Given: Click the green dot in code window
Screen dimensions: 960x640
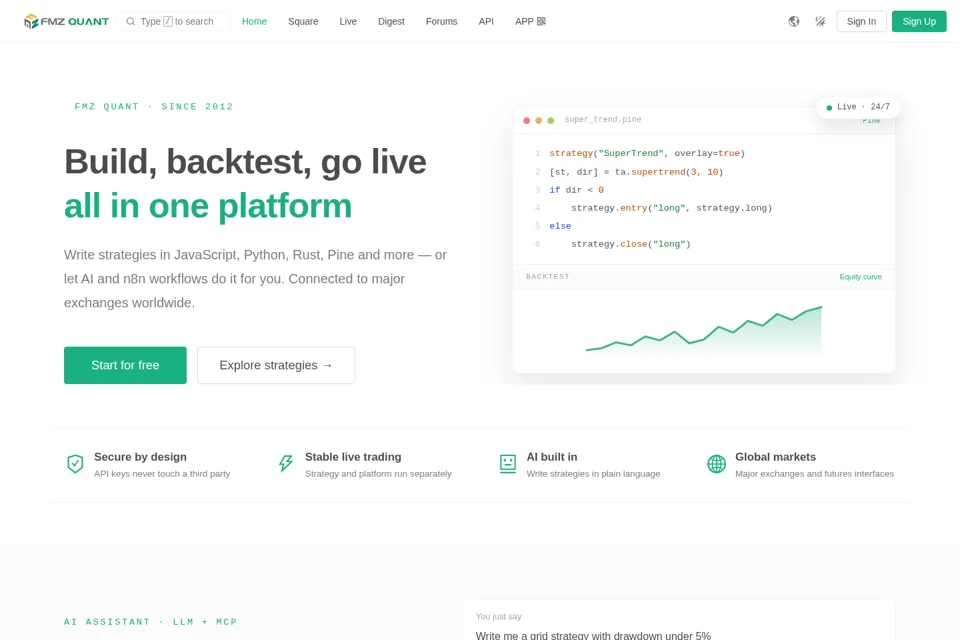Looking at the screenshot, I should point(550,121).
